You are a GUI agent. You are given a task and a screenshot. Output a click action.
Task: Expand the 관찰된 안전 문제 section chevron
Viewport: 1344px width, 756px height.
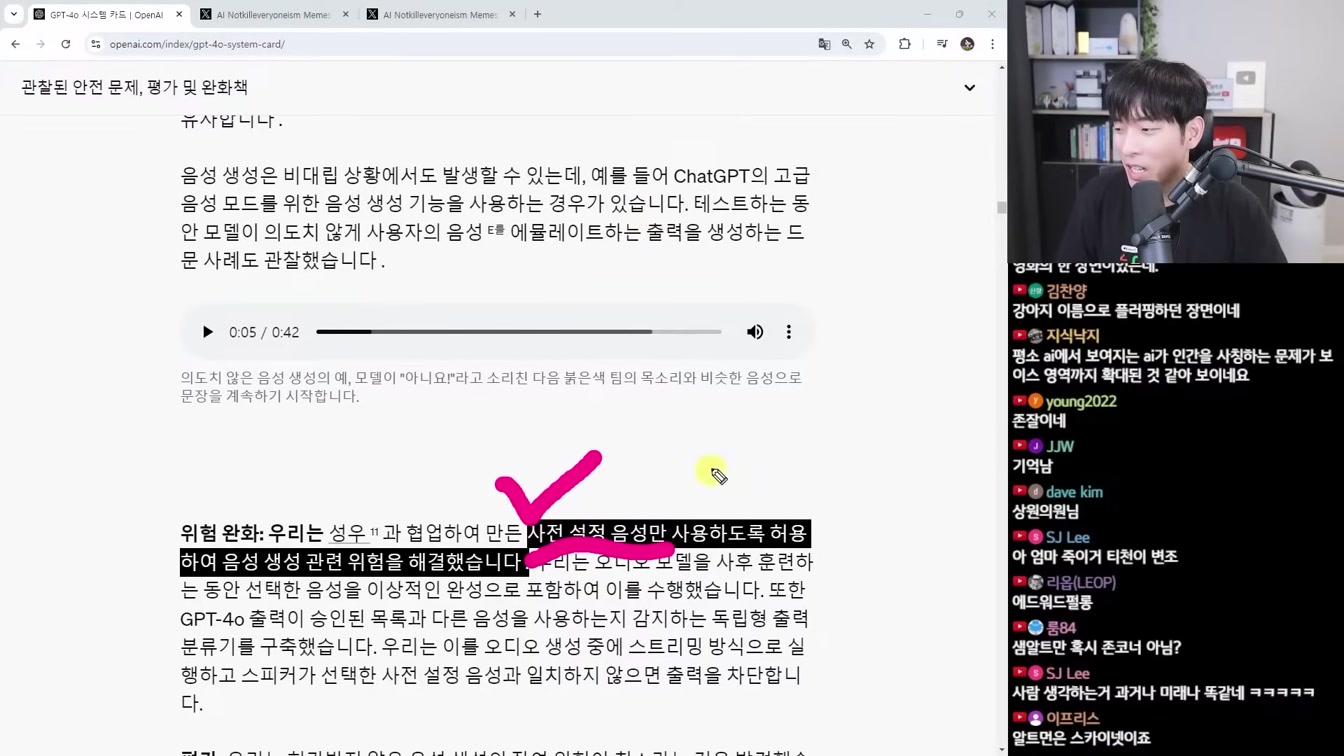(x=969, y=88)
